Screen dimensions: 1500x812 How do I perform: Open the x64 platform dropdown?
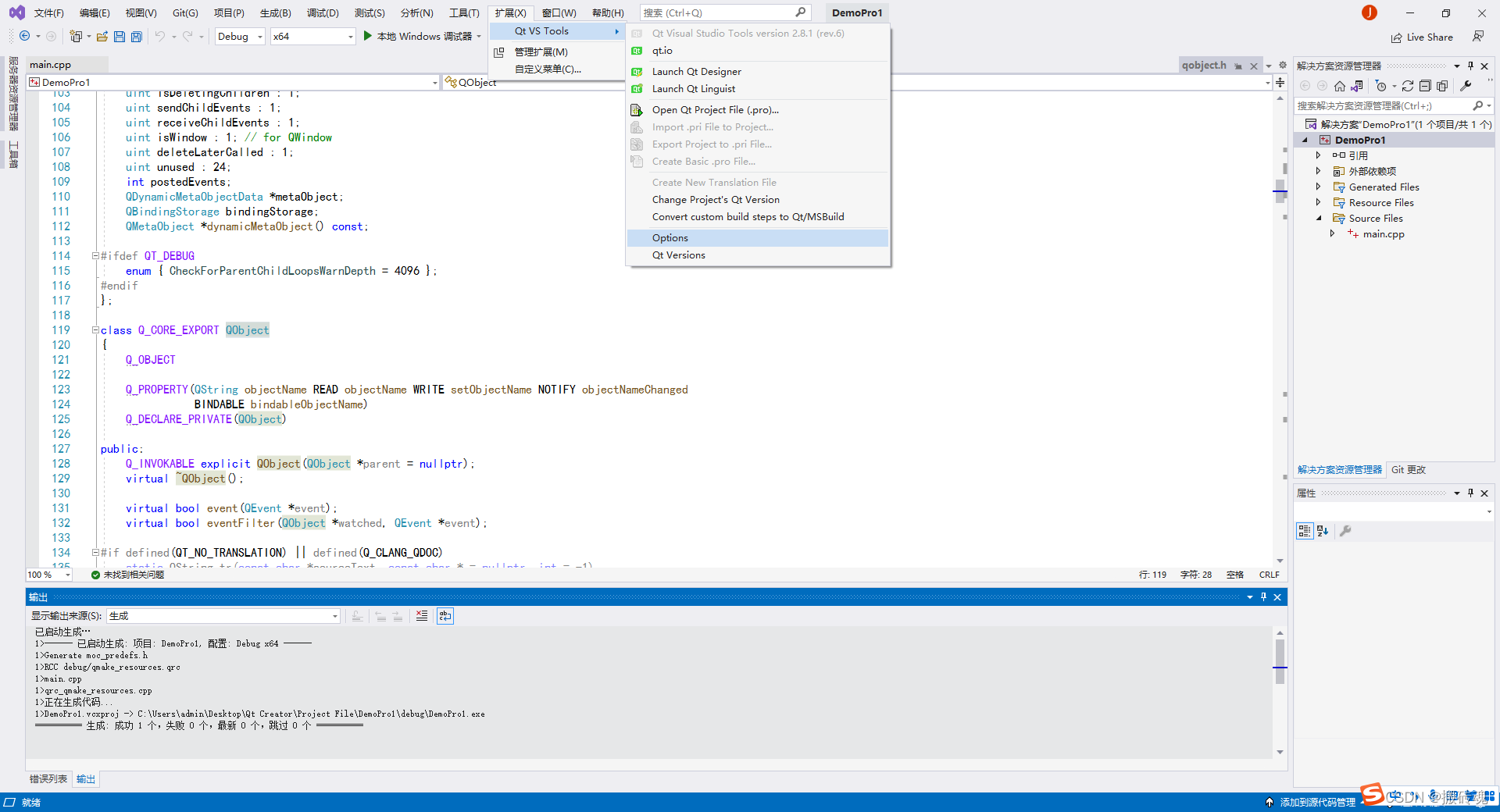(x=312, y=36)
